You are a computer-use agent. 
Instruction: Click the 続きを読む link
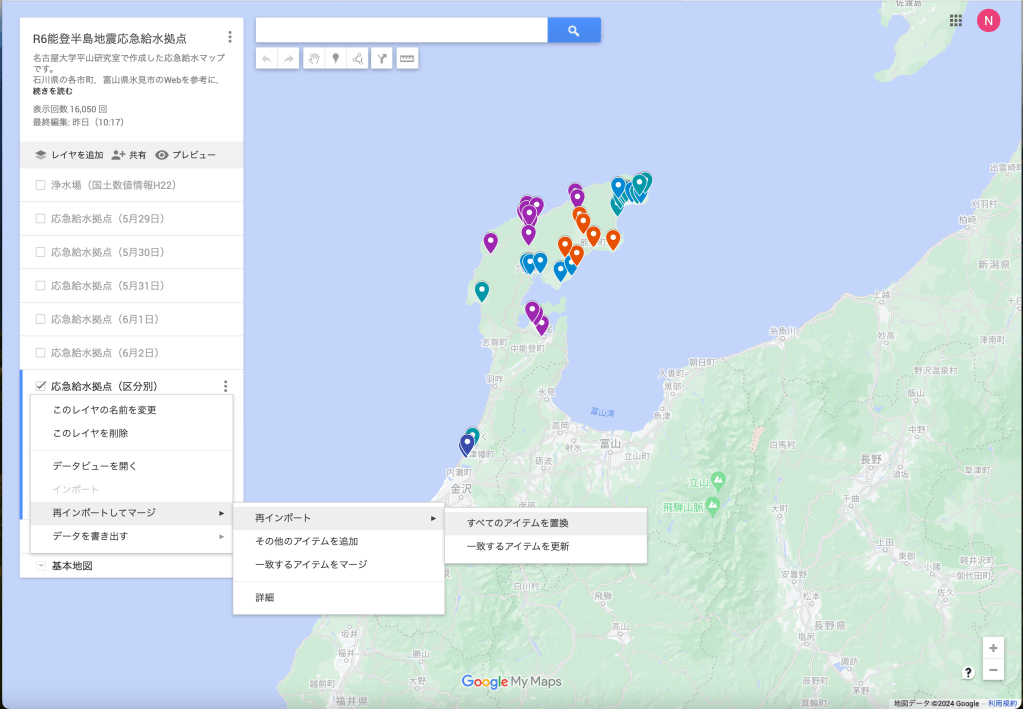tap(51, 91)
